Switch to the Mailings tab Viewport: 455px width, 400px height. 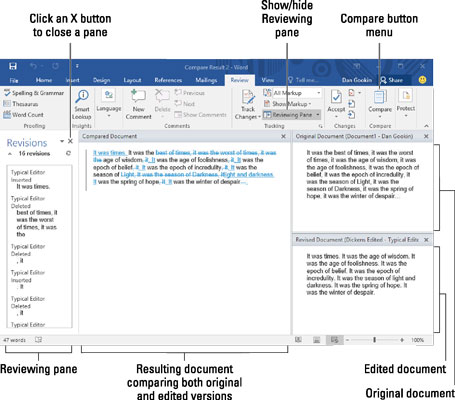pyautogui.click(x=206, y=80)
